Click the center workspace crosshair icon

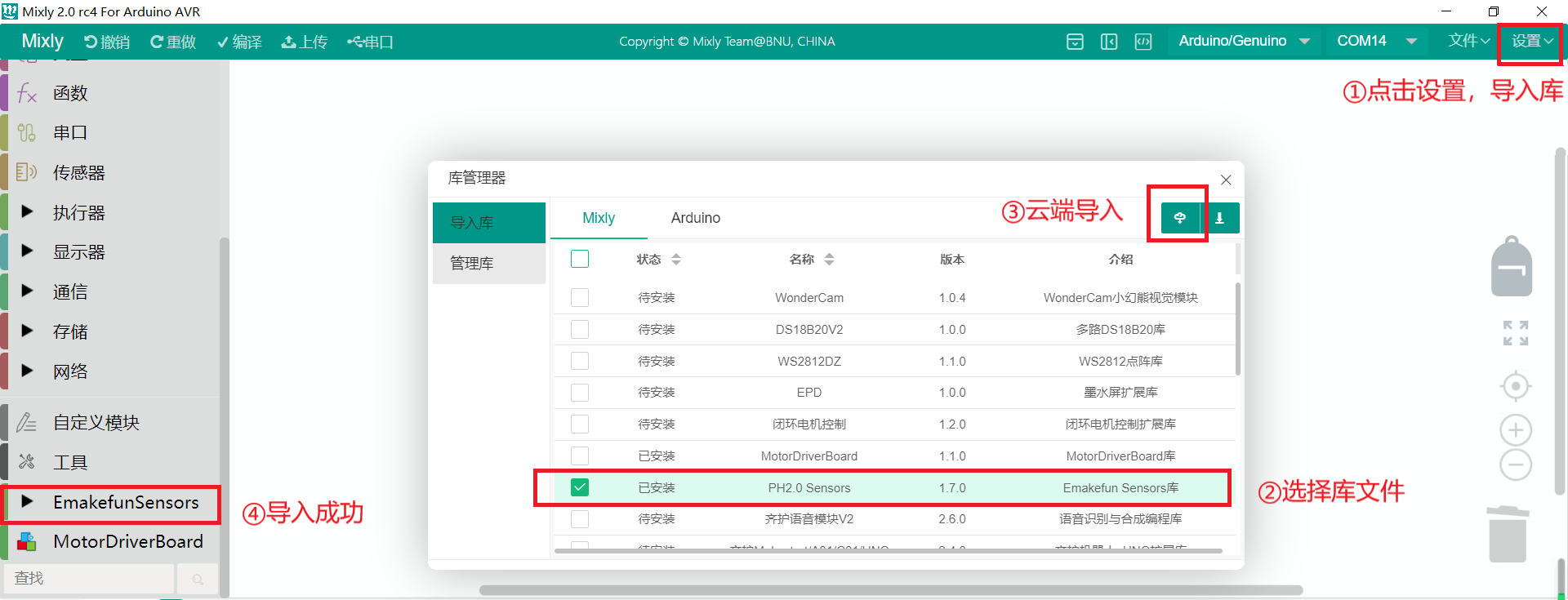pos(1516,386)
